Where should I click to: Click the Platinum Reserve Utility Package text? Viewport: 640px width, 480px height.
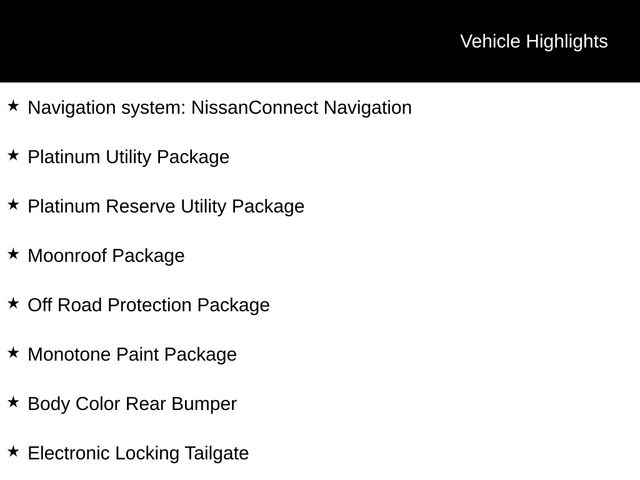coord(166,207)
